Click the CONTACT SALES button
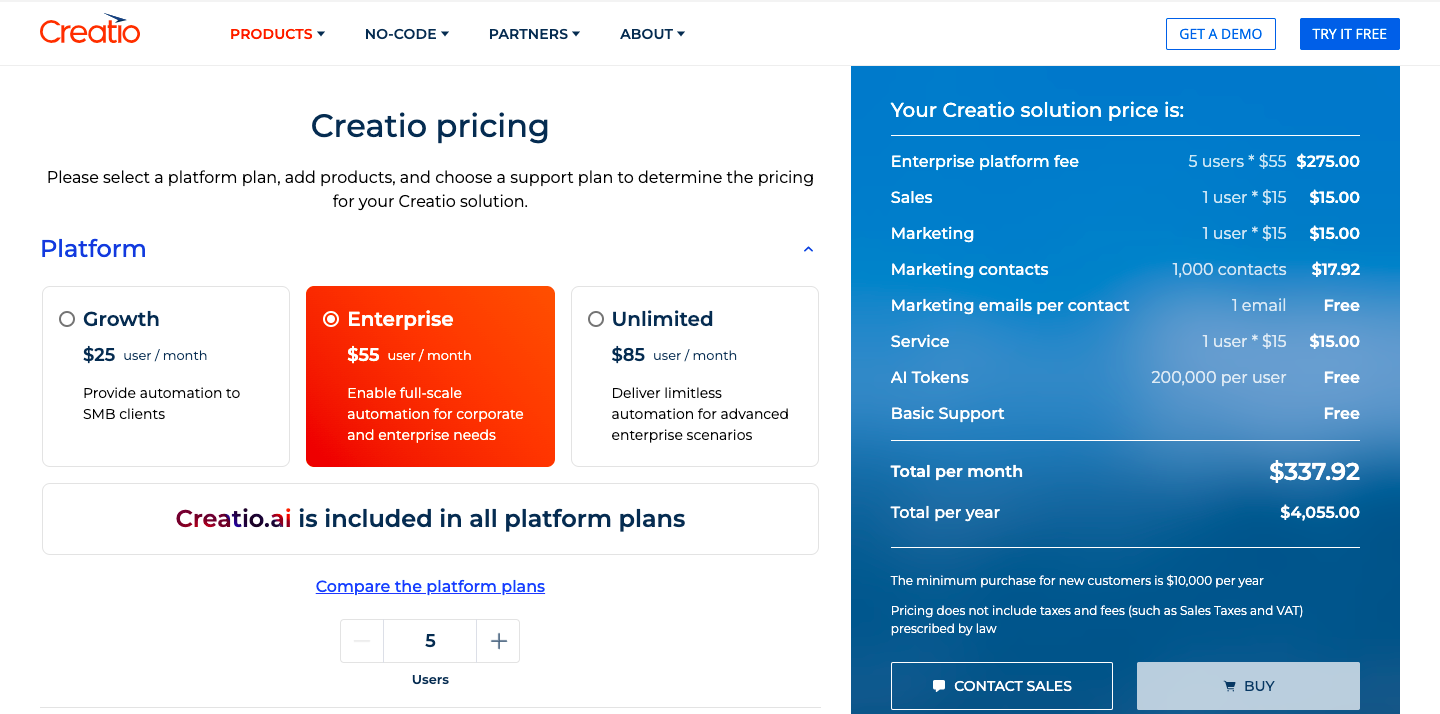The width and height of the screenshot is (1440, 714). pos(1001,686)
